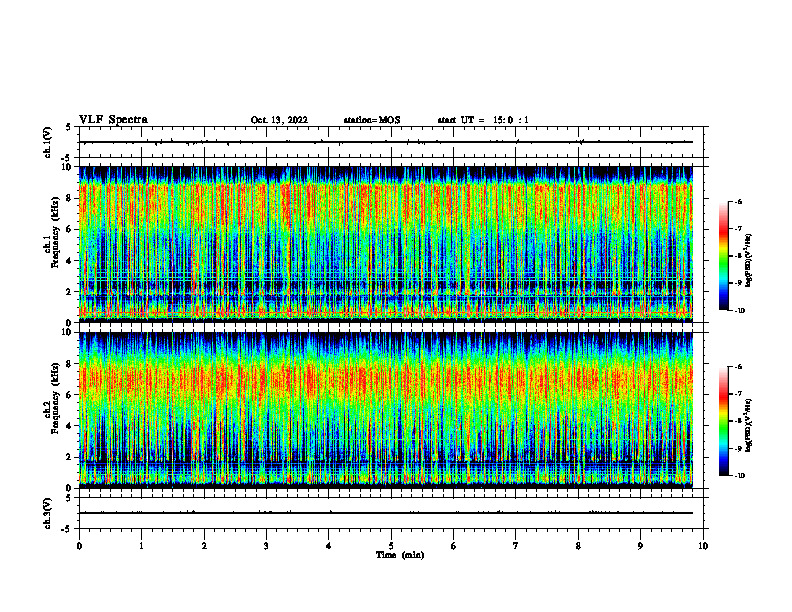
Task: Click time axis tick label "4"
Action: pos(329,546)
